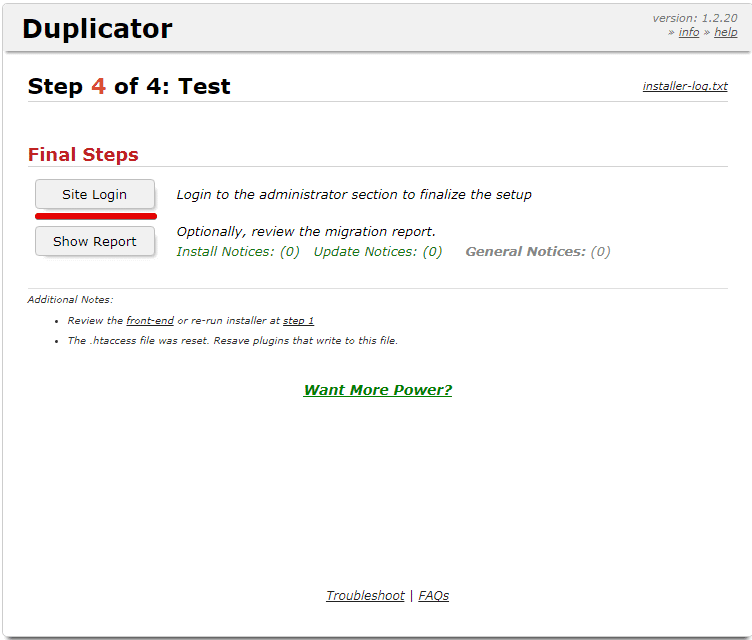Select the Install Notices: (0) text

[x=238, y=251]
